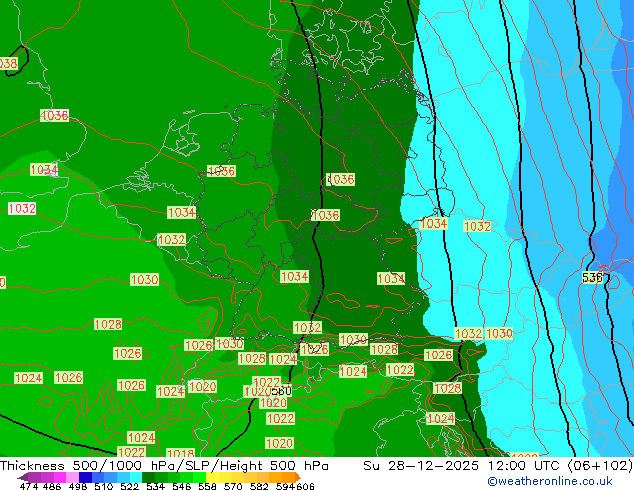634x490 pixels.
Task: Click the white-backed '1032' pressure label
Action: click(x=22, y=209)
